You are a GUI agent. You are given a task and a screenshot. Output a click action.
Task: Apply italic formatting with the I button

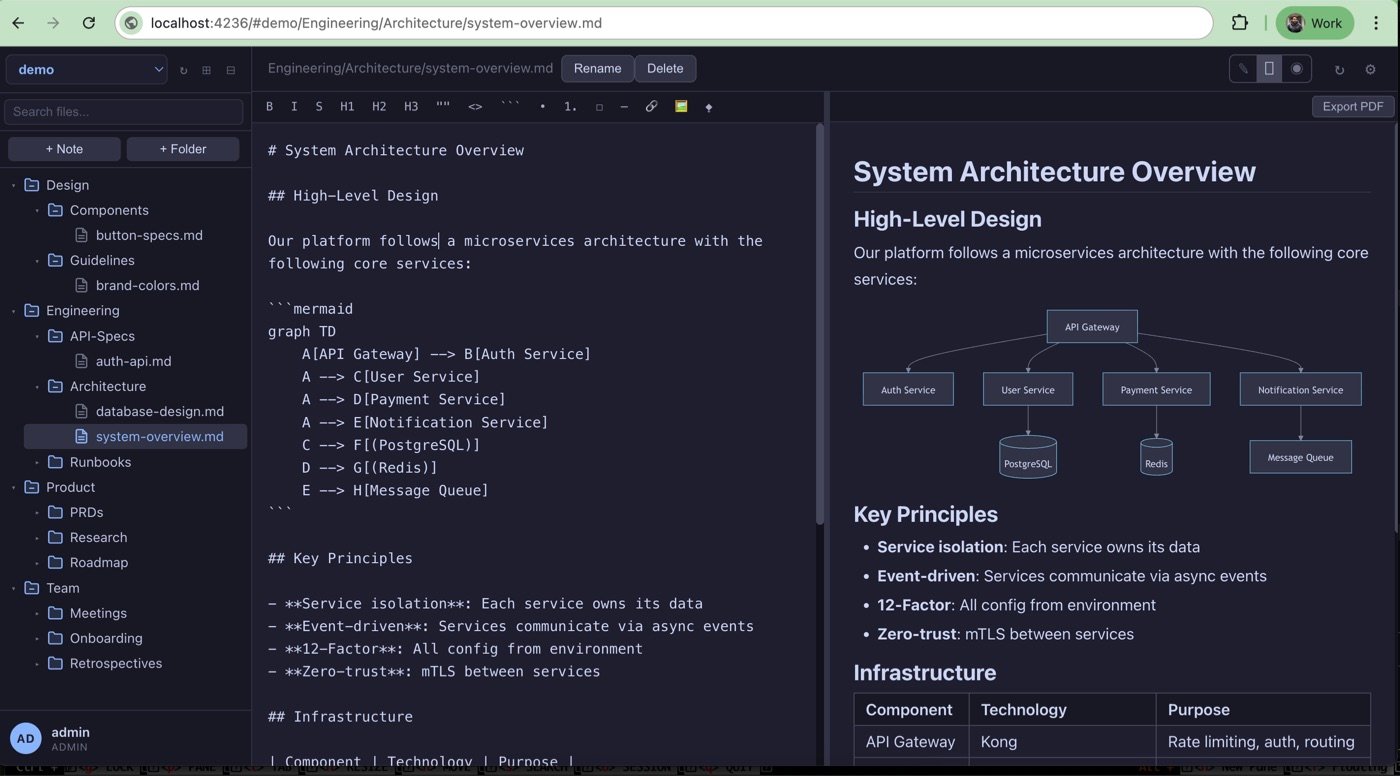pos(294,106)
